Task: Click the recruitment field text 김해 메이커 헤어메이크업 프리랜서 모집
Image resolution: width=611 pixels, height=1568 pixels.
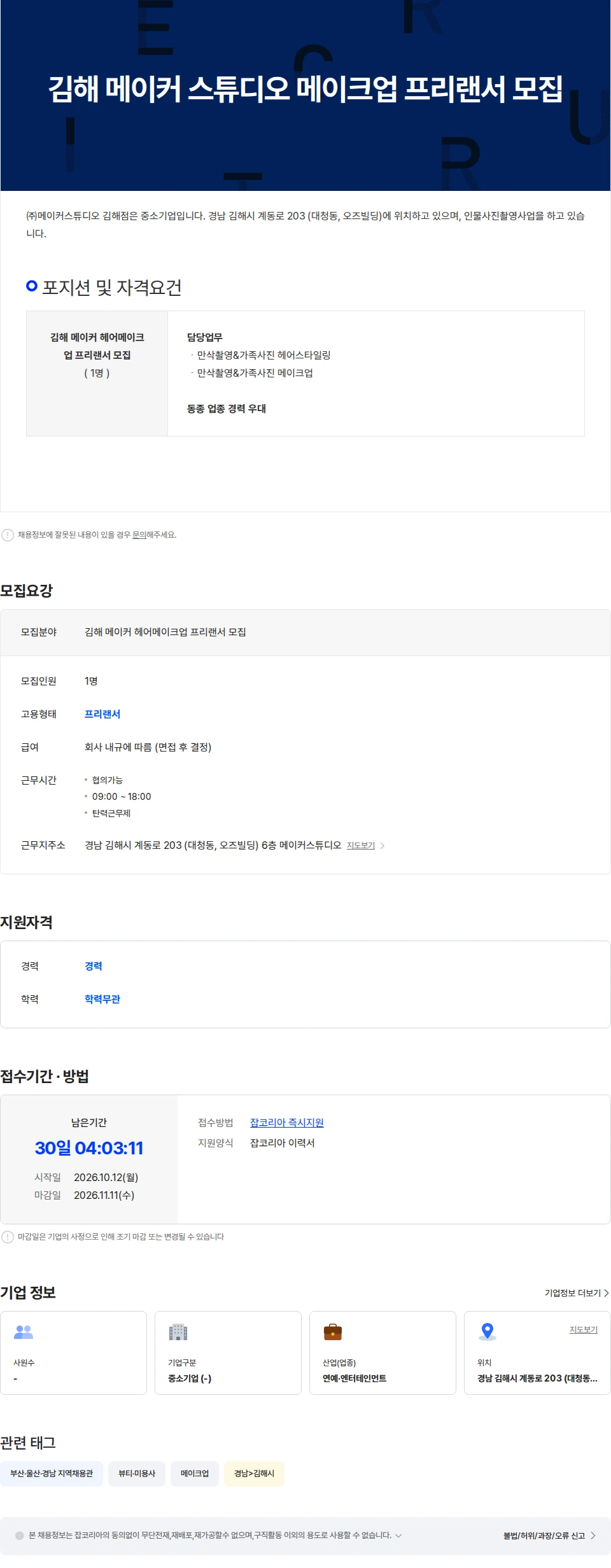Action: click(x=165, y=632)
